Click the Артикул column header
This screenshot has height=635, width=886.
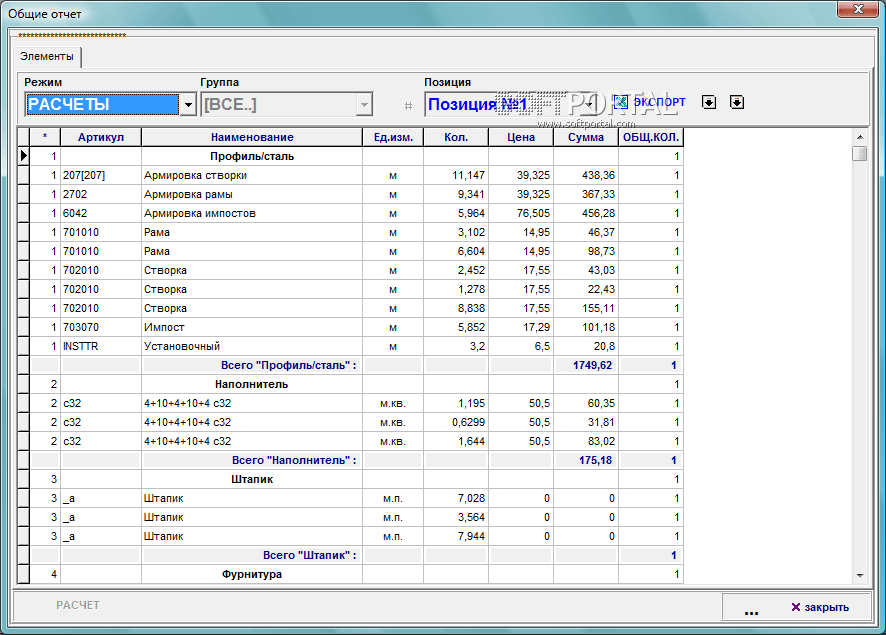click(101, 137)
